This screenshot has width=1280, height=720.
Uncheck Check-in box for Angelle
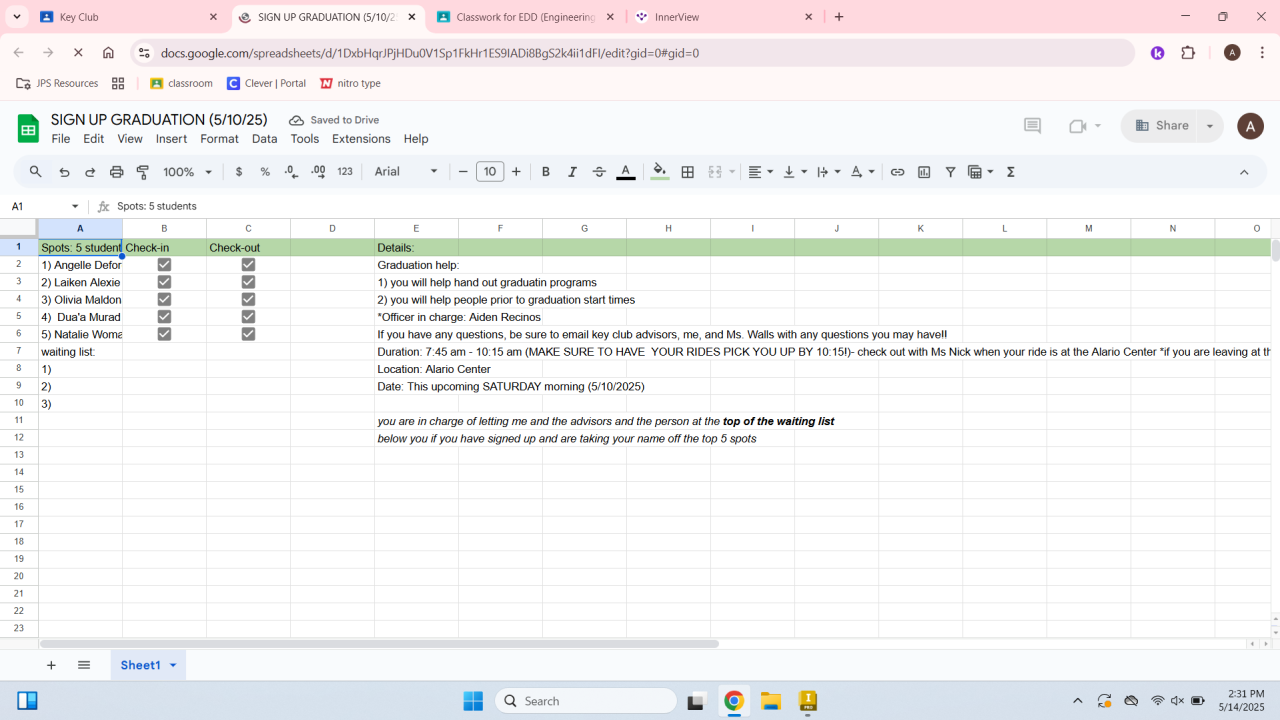pos(164,265)
